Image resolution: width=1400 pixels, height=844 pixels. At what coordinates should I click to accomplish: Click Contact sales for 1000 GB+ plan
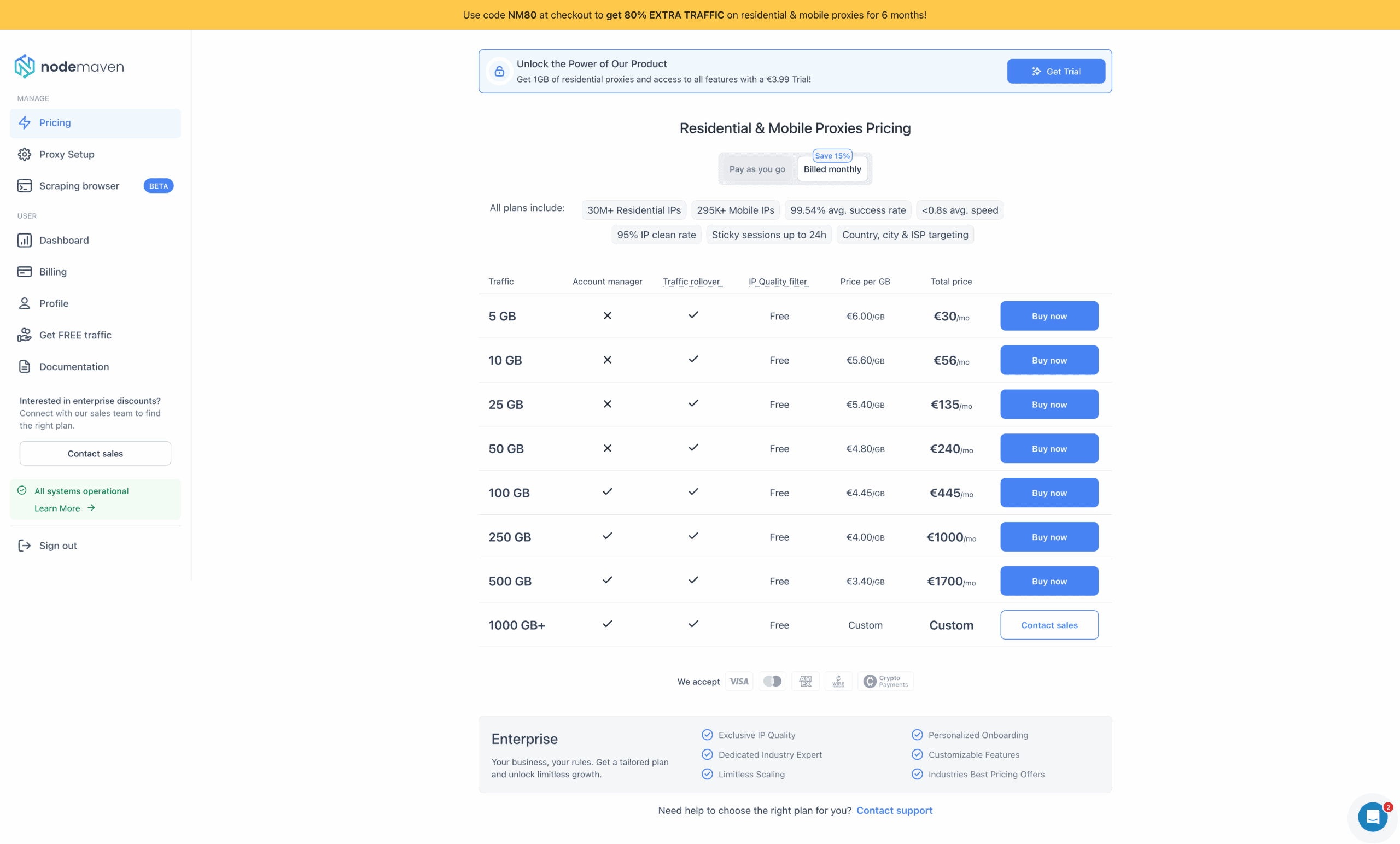click(x=1049, y=625)
